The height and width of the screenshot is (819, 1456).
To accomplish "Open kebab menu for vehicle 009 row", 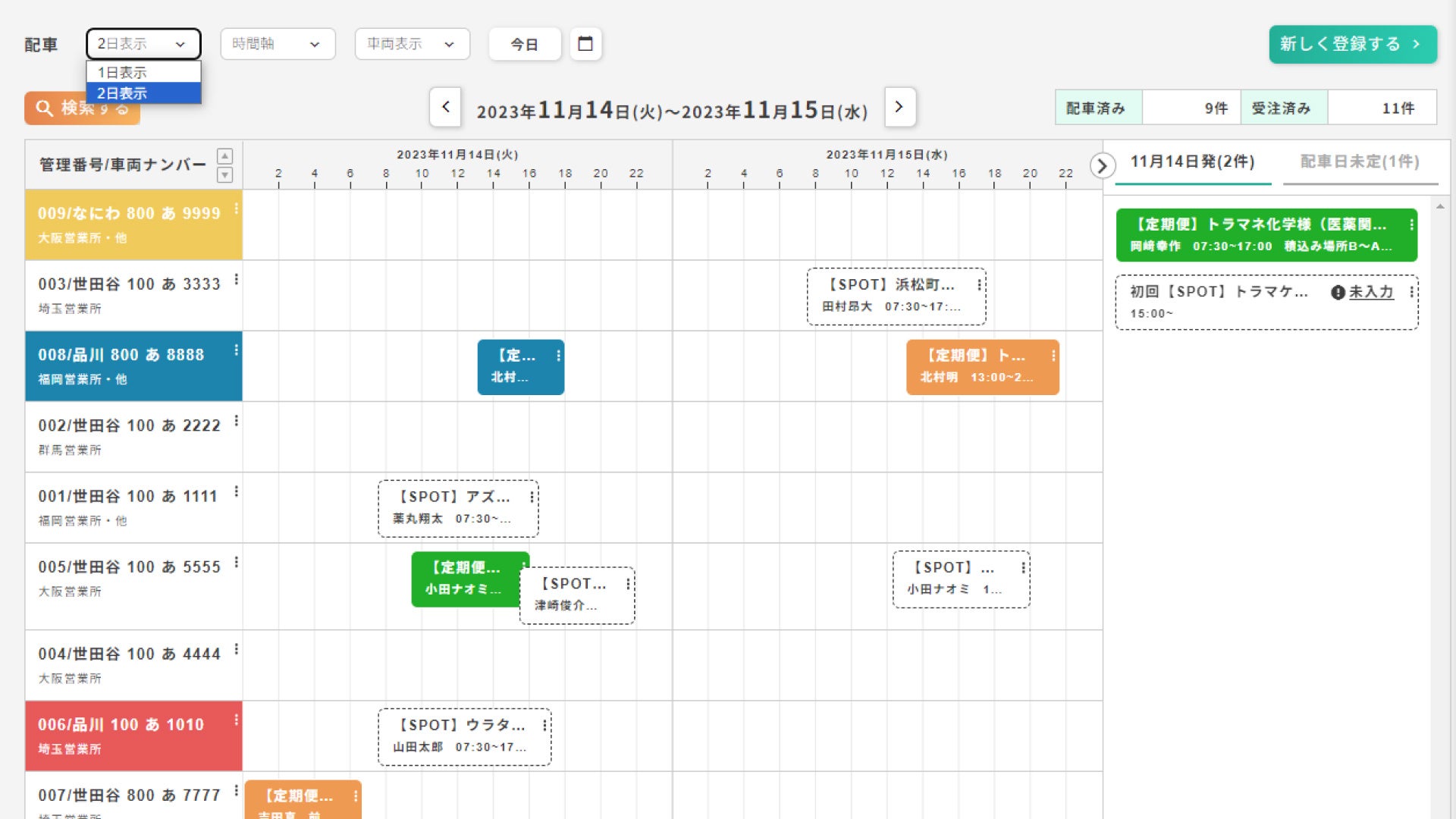I will point(237,209).
